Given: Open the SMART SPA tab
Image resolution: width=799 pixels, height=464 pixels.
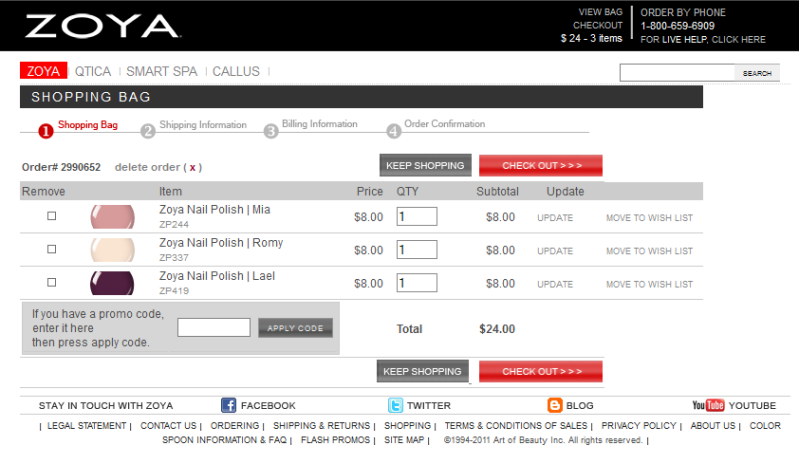Looking at the screenshot, I should click(x=161, y=71).
